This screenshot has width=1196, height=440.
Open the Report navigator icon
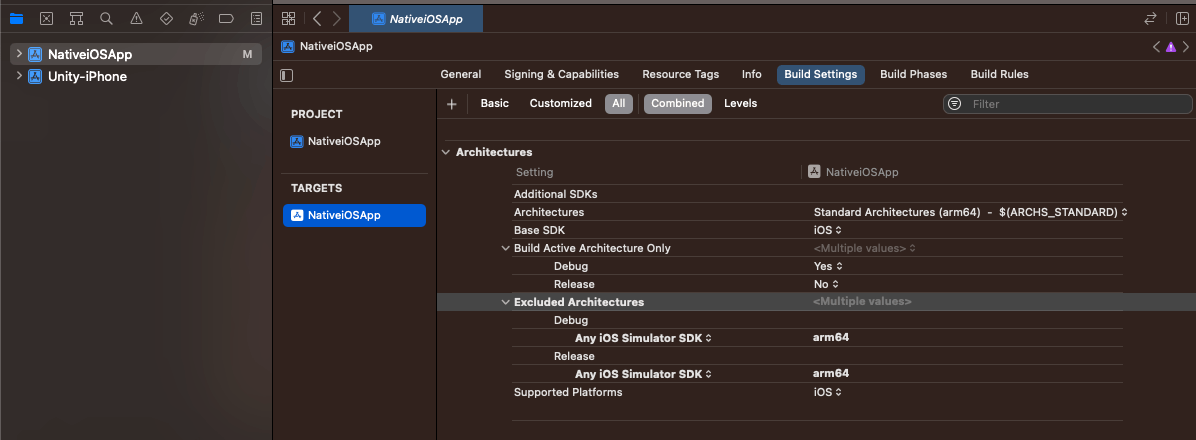257,18
